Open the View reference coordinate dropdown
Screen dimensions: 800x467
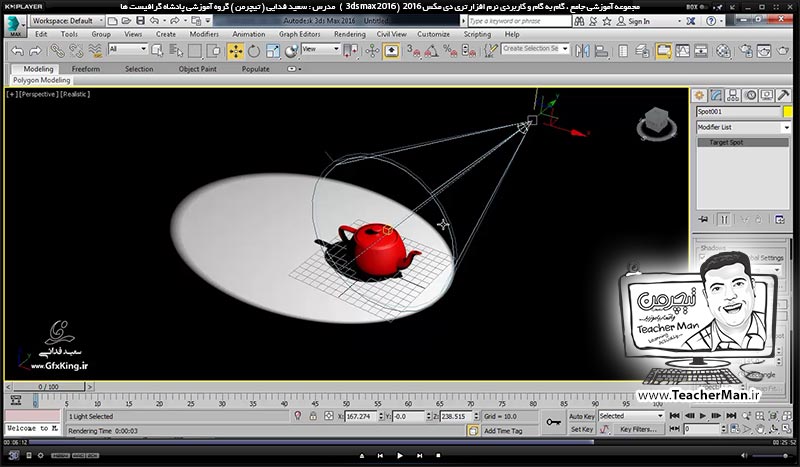click(x=320, y=49)
